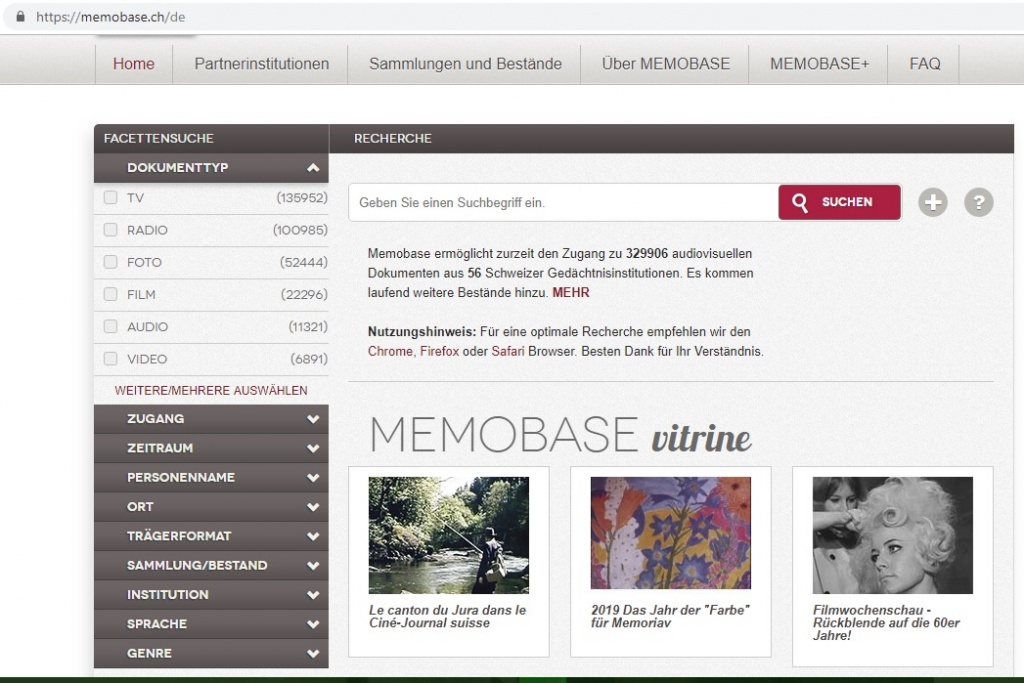Image resolution: width=1024 pixels, height=683 pixels.
Task: Open the Partnerinstitutionen menu item
Action: tap(261, 64)
